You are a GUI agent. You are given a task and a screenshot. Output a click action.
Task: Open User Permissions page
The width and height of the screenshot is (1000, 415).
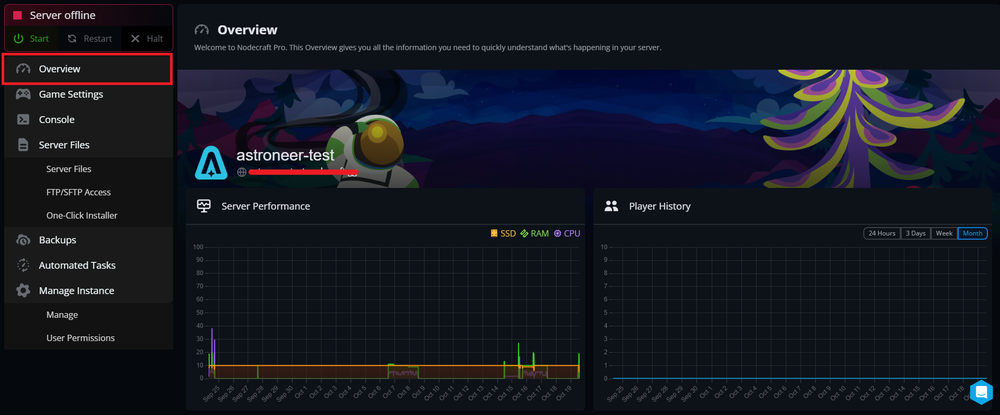(80, 338)
